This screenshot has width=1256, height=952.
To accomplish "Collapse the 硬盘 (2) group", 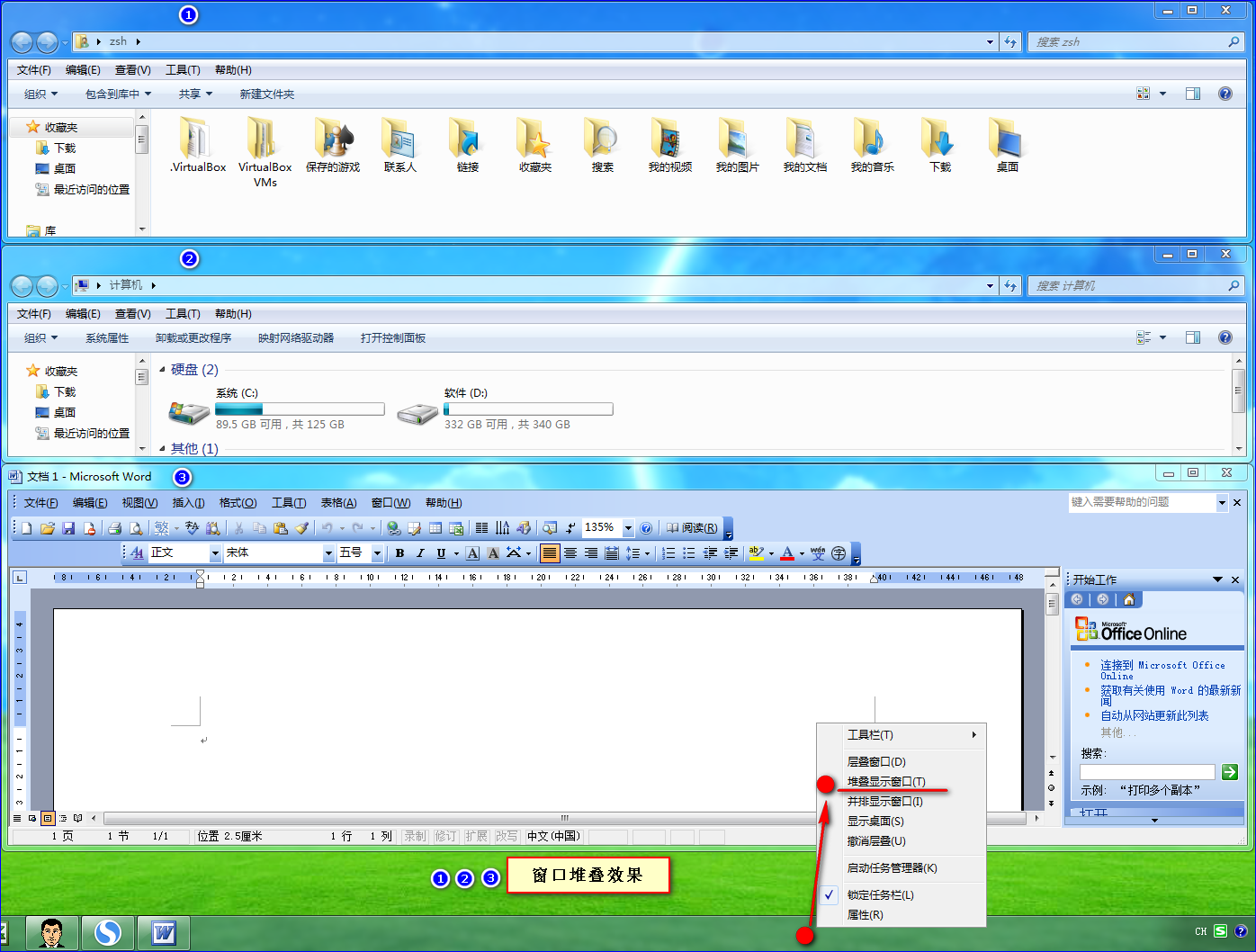I will coord(163,369).
